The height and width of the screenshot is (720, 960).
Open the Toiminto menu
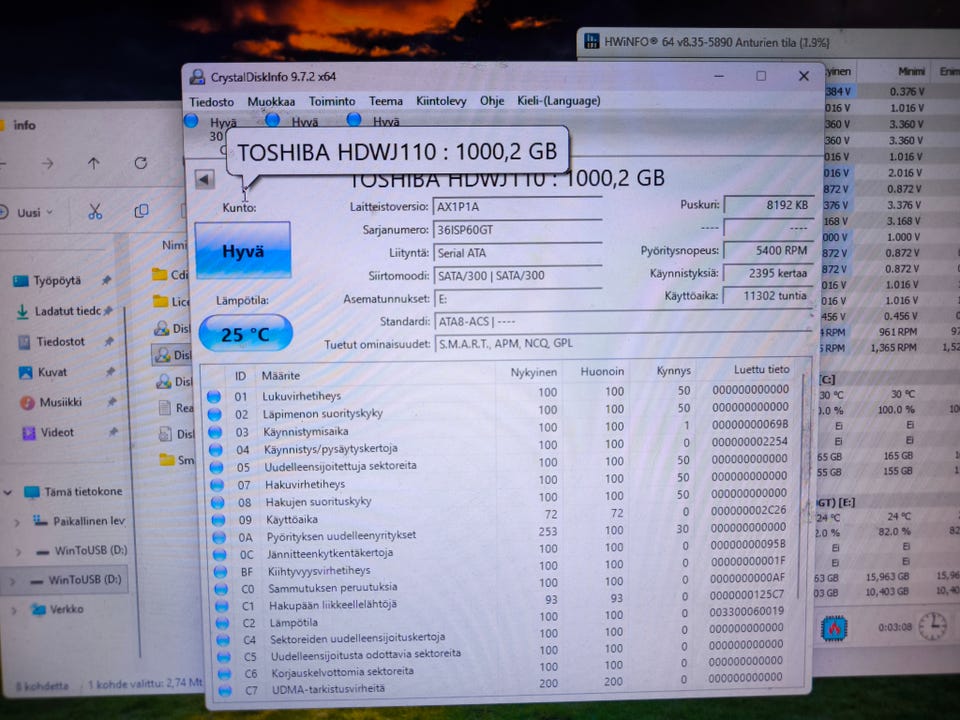pyautogui.click(x=331, y=101)
